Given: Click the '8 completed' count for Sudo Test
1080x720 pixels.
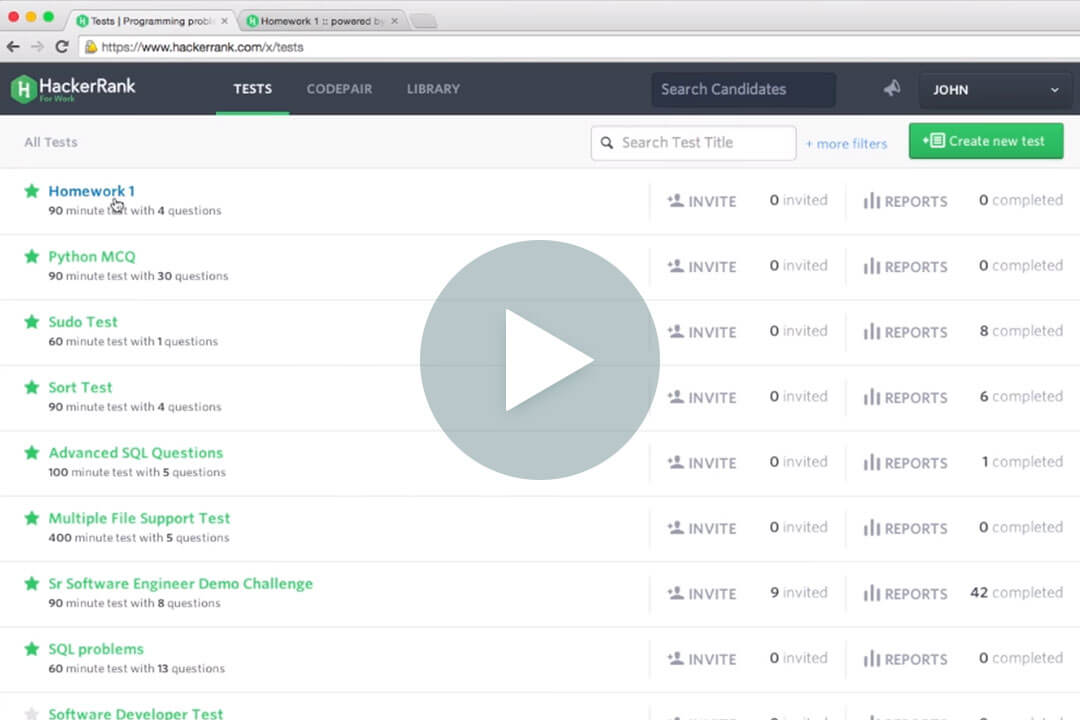Looking at the screenshot, I should point(1021,331).
